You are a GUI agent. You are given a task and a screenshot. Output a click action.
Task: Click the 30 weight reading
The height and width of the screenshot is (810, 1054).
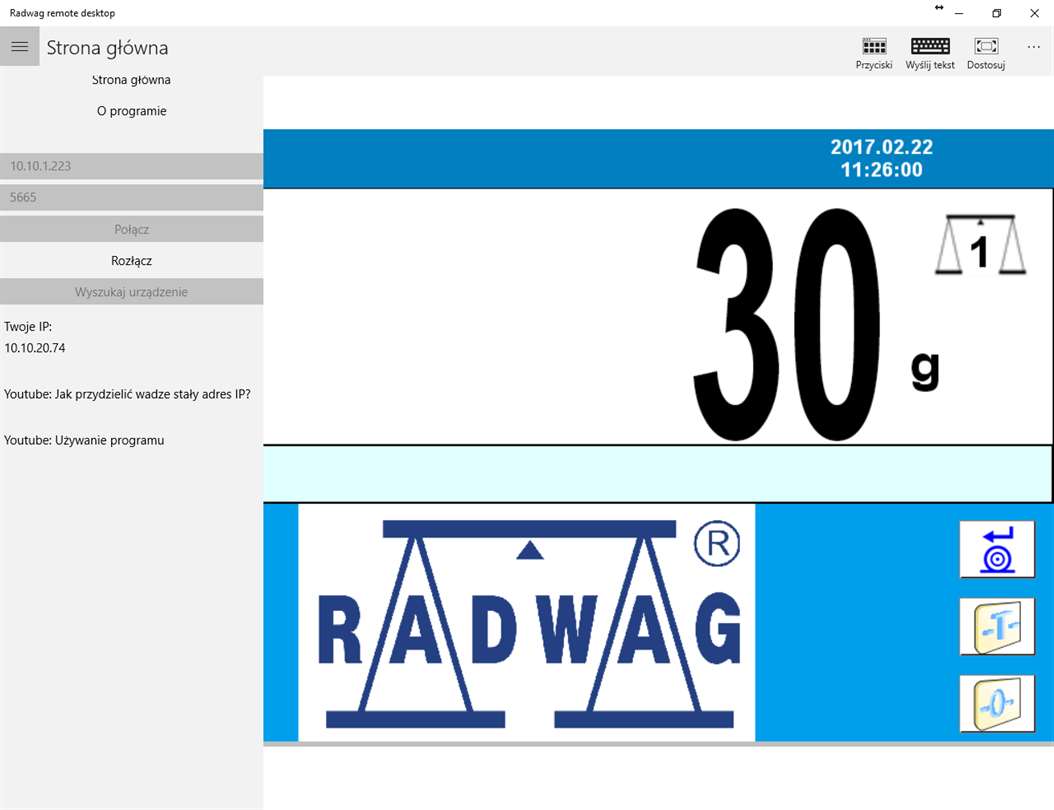[786, 324]
